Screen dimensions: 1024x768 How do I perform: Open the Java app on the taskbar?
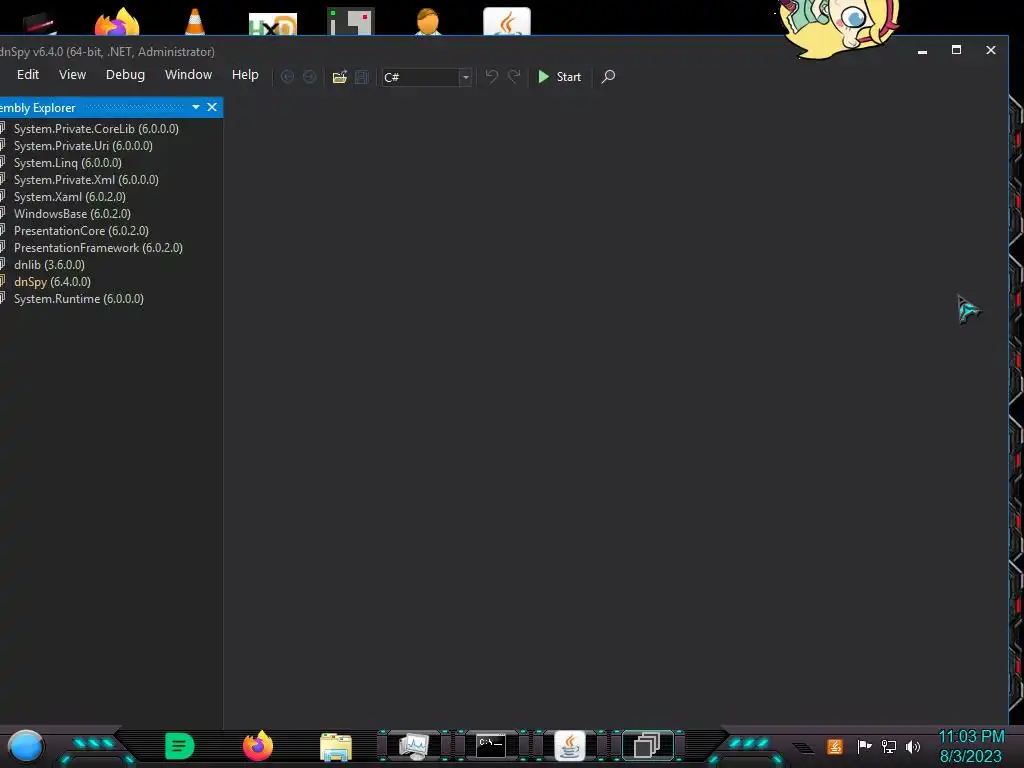569,746
